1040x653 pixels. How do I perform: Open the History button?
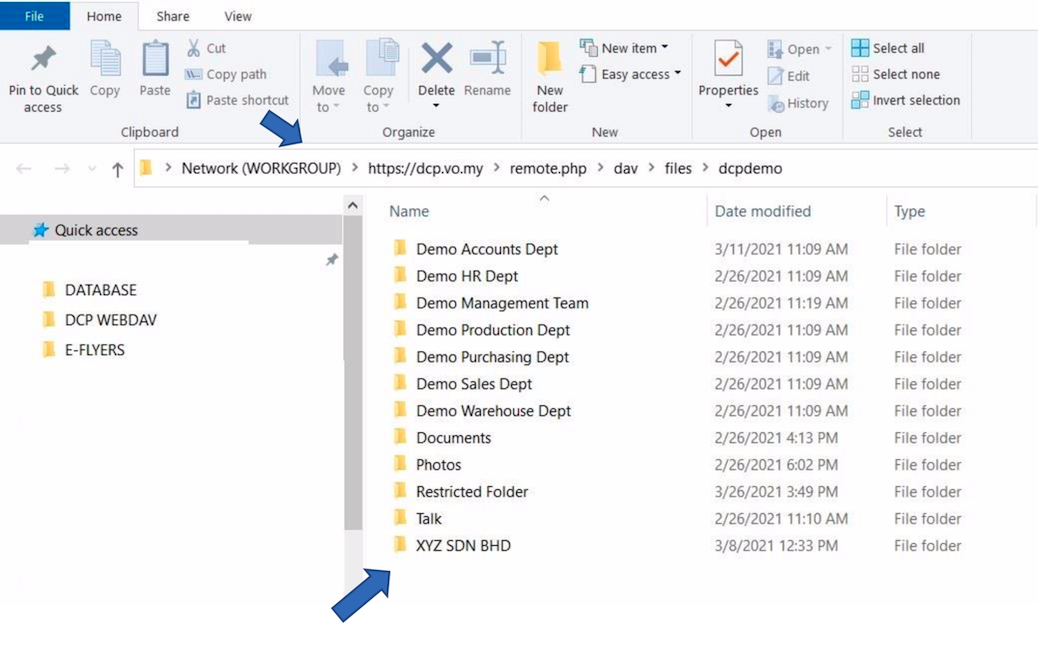[798, 103]
